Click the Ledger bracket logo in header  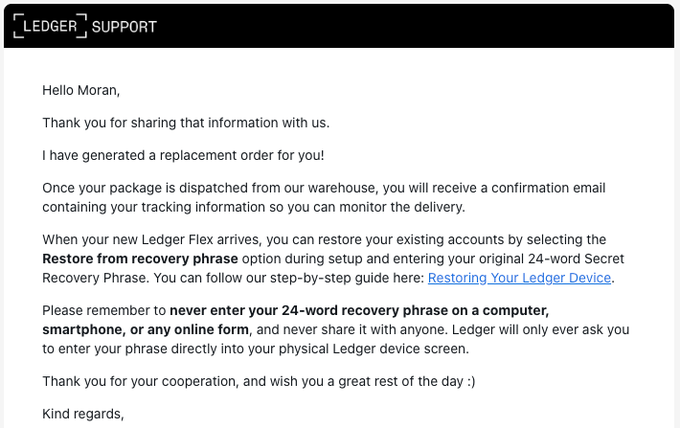[50, 26]
